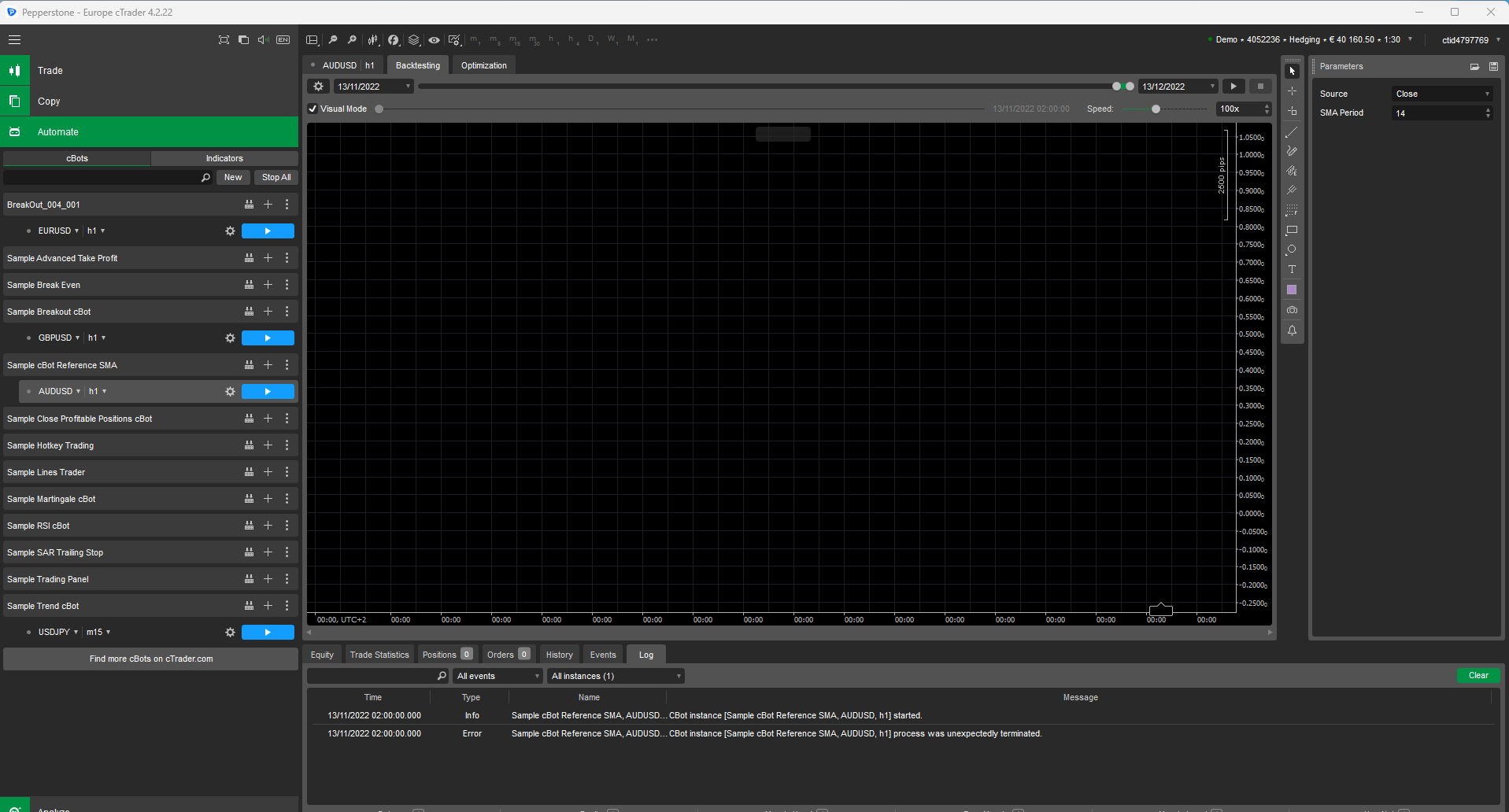This screenshot has height=812, width=1509.
Task: Open the purple drawing color swatch
Action: click(x=1292, y=290)
